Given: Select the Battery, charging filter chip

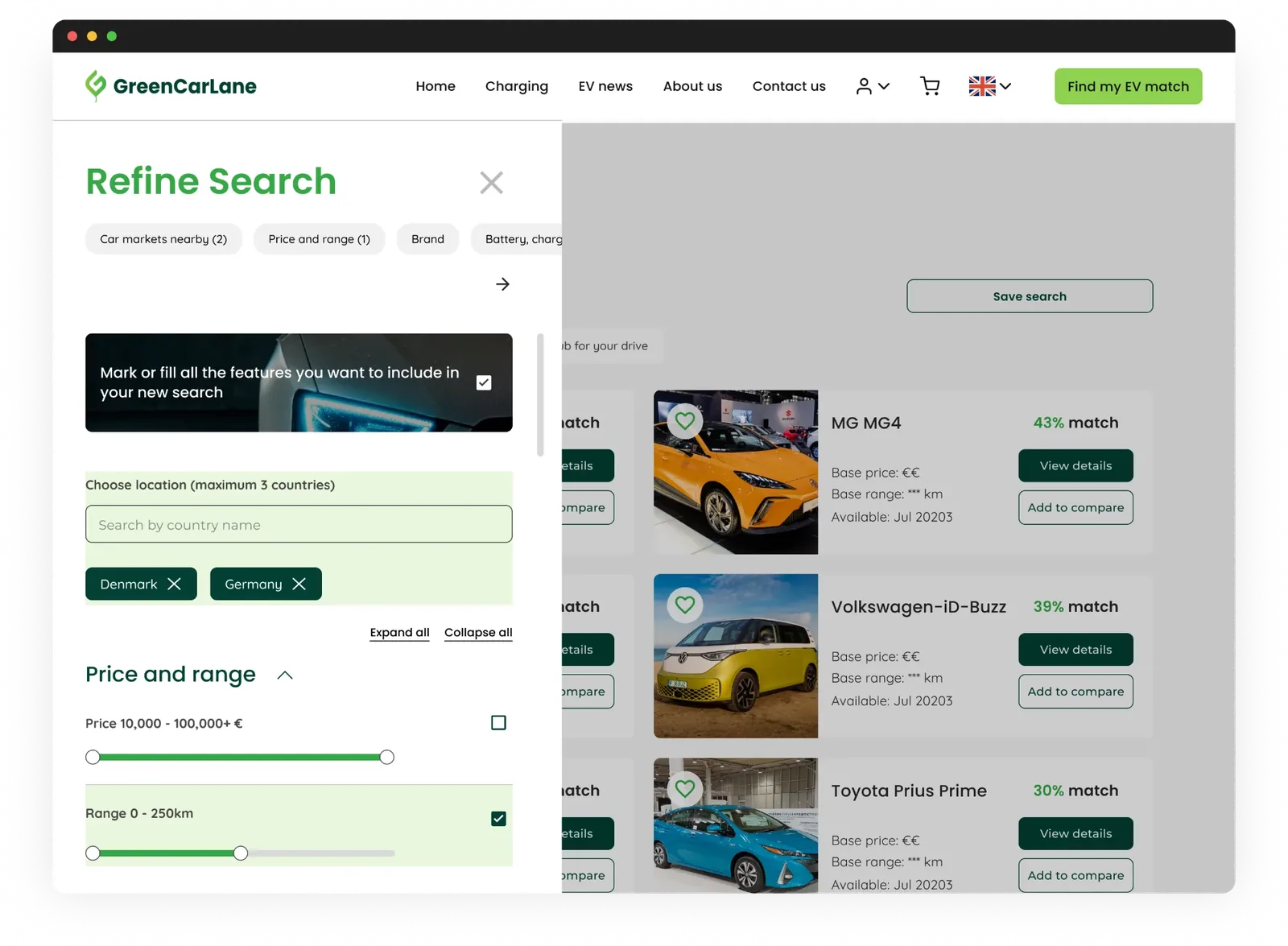Looking at the screenshot, I should tap(517, 239).
